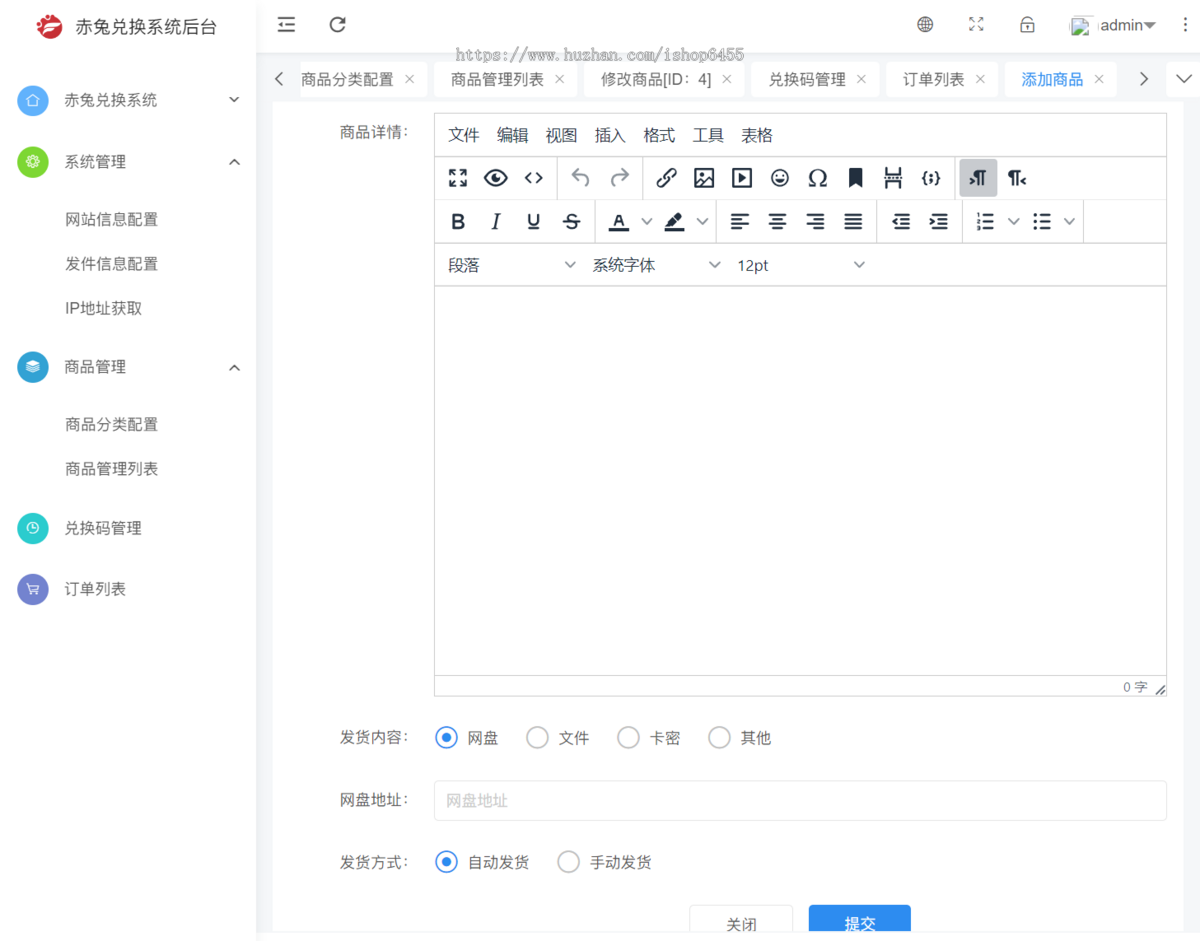Toggle italic formatting

[496, 222]
